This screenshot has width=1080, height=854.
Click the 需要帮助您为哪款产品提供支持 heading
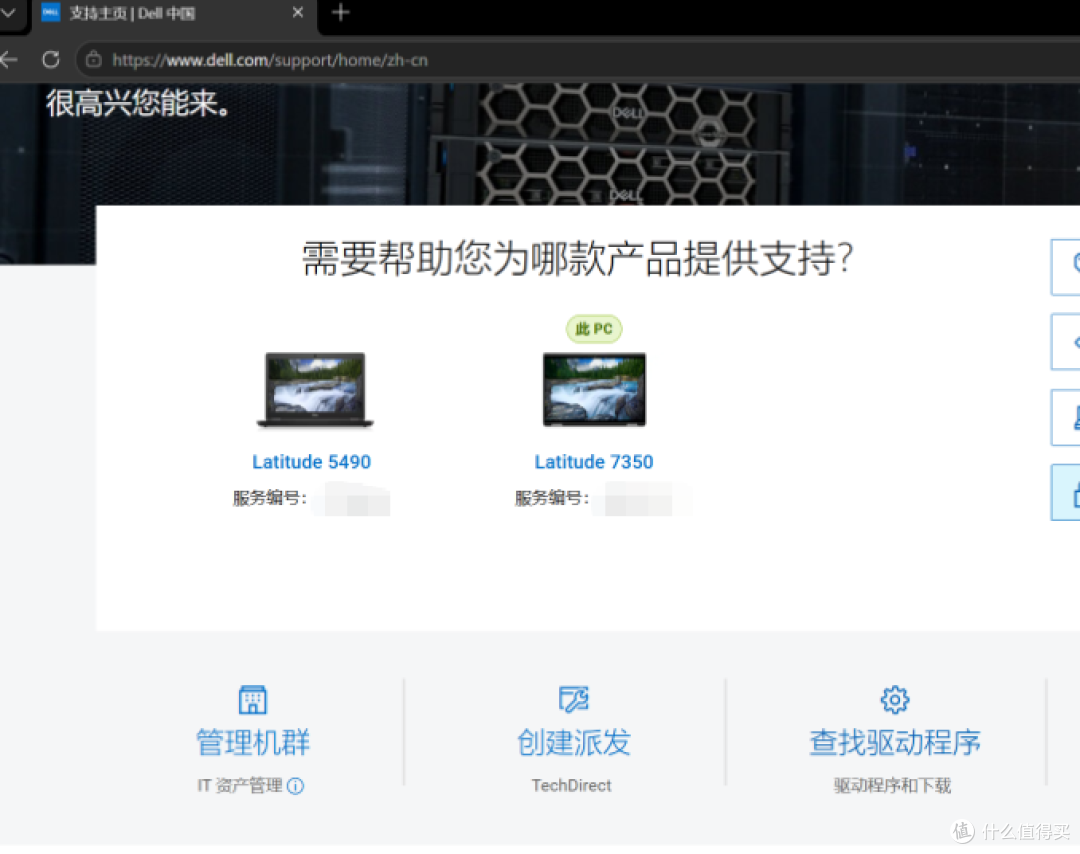pos(577,259)
